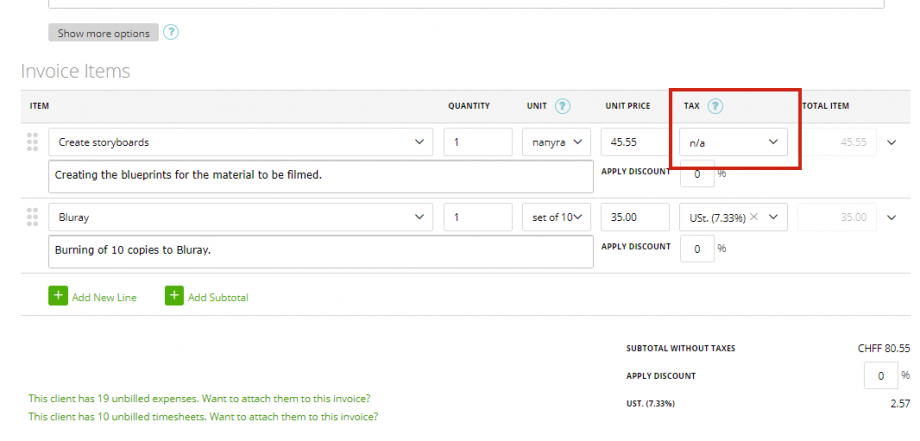Open the set of 10 unit dropdown
The image size is (920, 441).
point(556,217)
